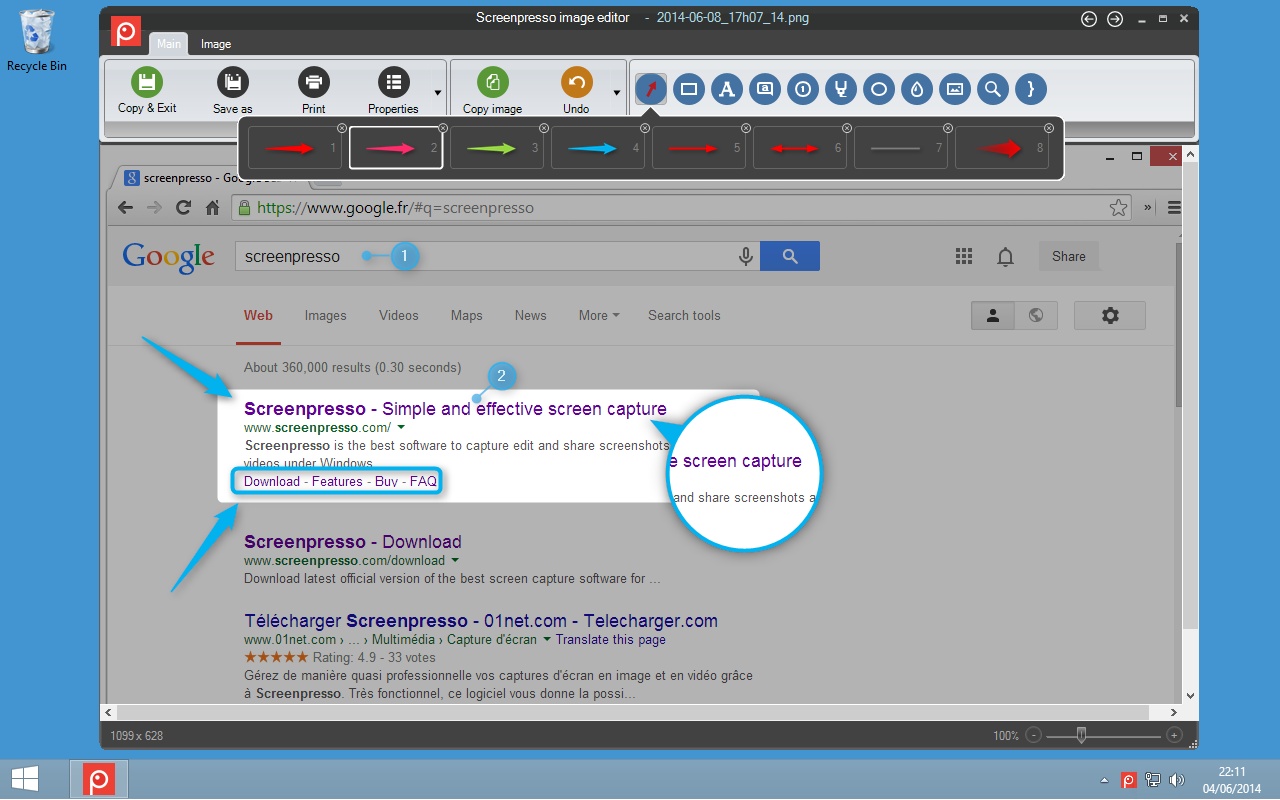Click the Copy & Exit button
The image size is (1280, 800).
tap(147, 91)
